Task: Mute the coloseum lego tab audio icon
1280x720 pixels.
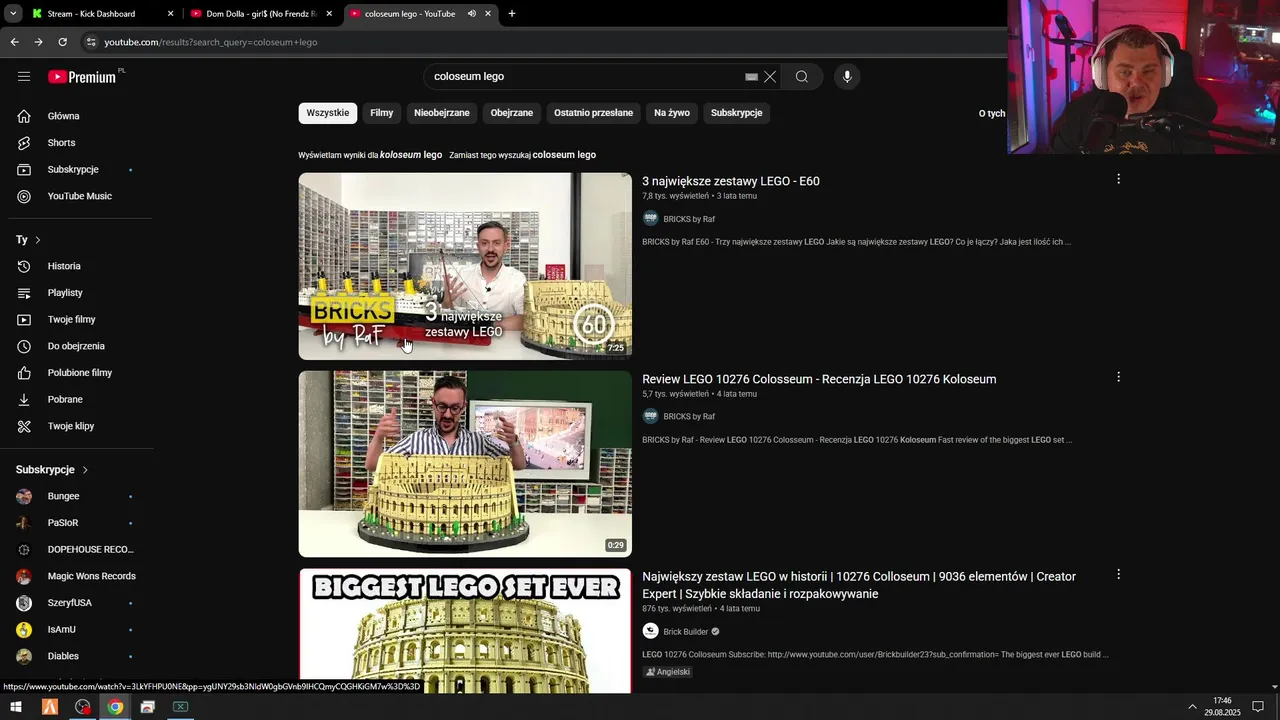Action: pos(471,14)
